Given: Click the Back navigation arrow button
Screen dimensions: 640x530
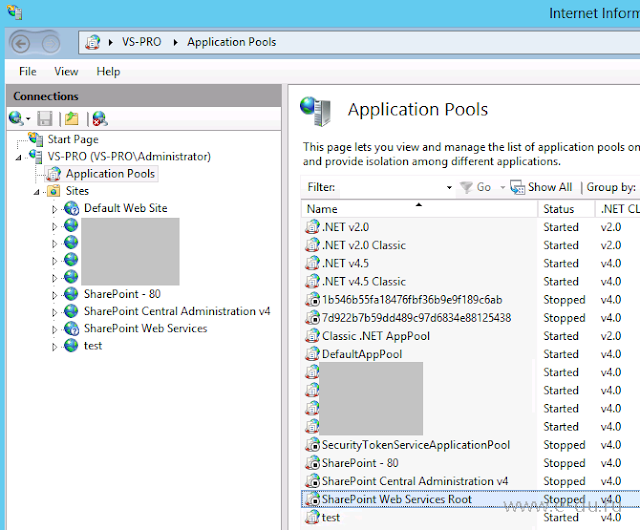Looking at the screenshot, I should pos(20,43).
